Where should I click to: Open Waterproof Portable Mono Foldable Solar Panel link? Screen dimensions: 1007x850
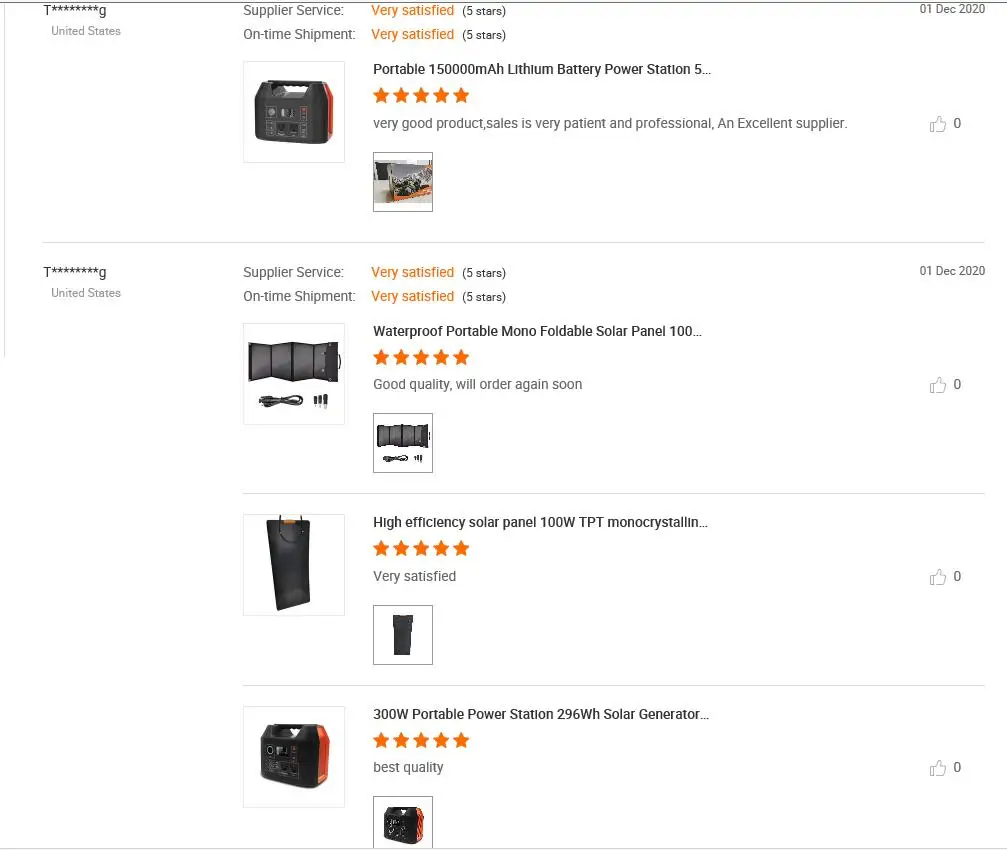click(537, 331)
